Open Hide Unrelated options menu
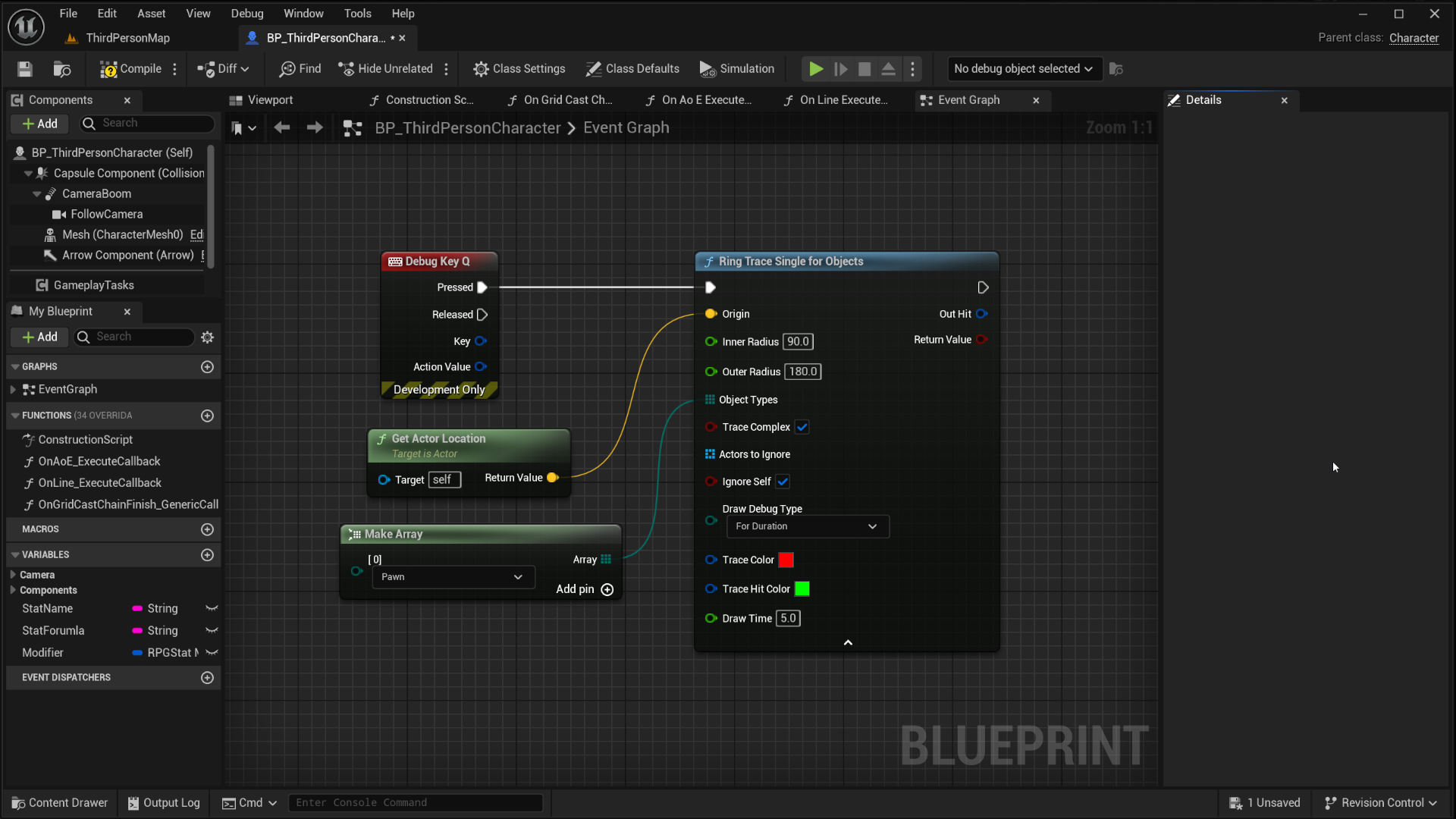1456x819 pixels. tap(447, 69)
